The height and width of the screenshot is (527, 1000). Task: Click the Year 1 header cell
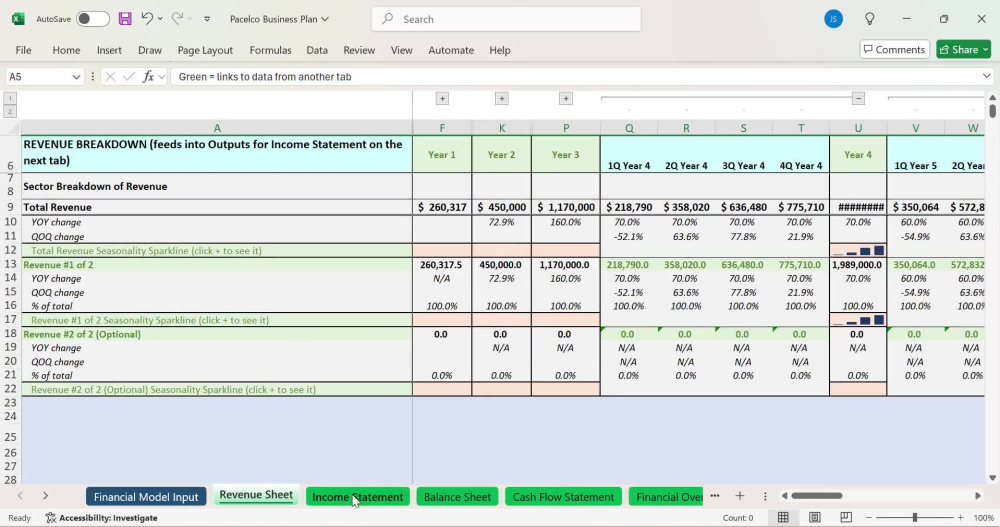click(x=442, y=154)
